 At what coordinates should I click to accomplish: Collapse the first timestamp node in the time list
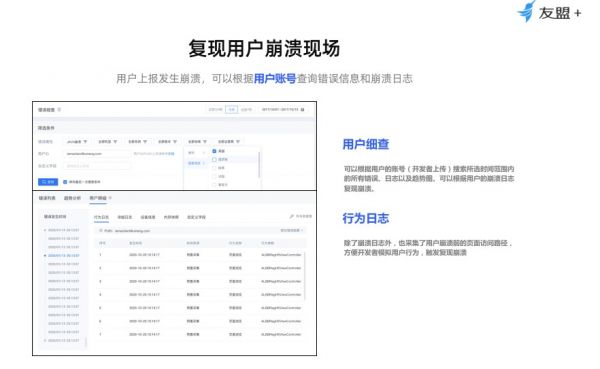point(45,230)
